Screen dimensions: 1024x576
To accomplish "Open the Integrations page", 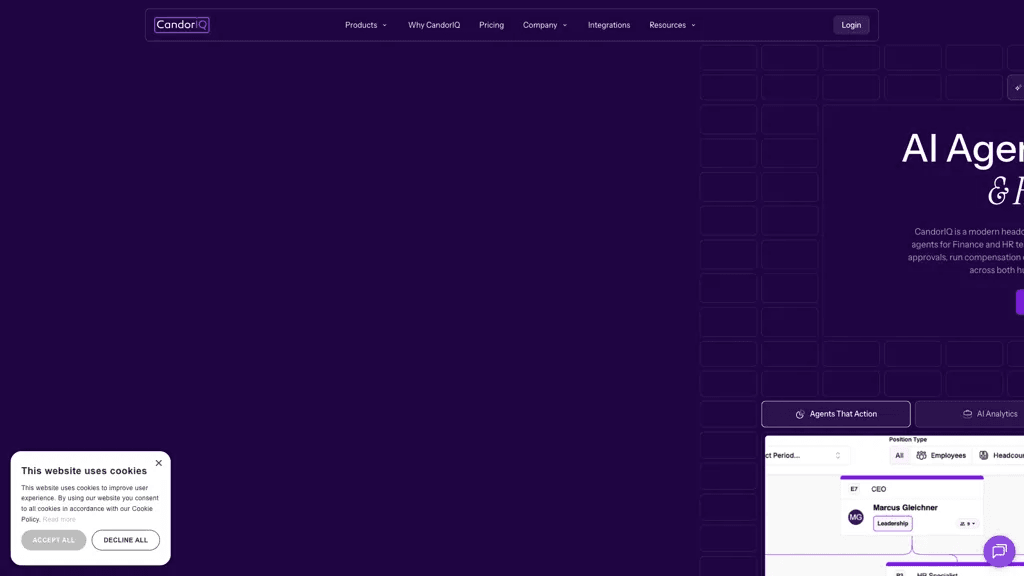I will pos(609,25).
